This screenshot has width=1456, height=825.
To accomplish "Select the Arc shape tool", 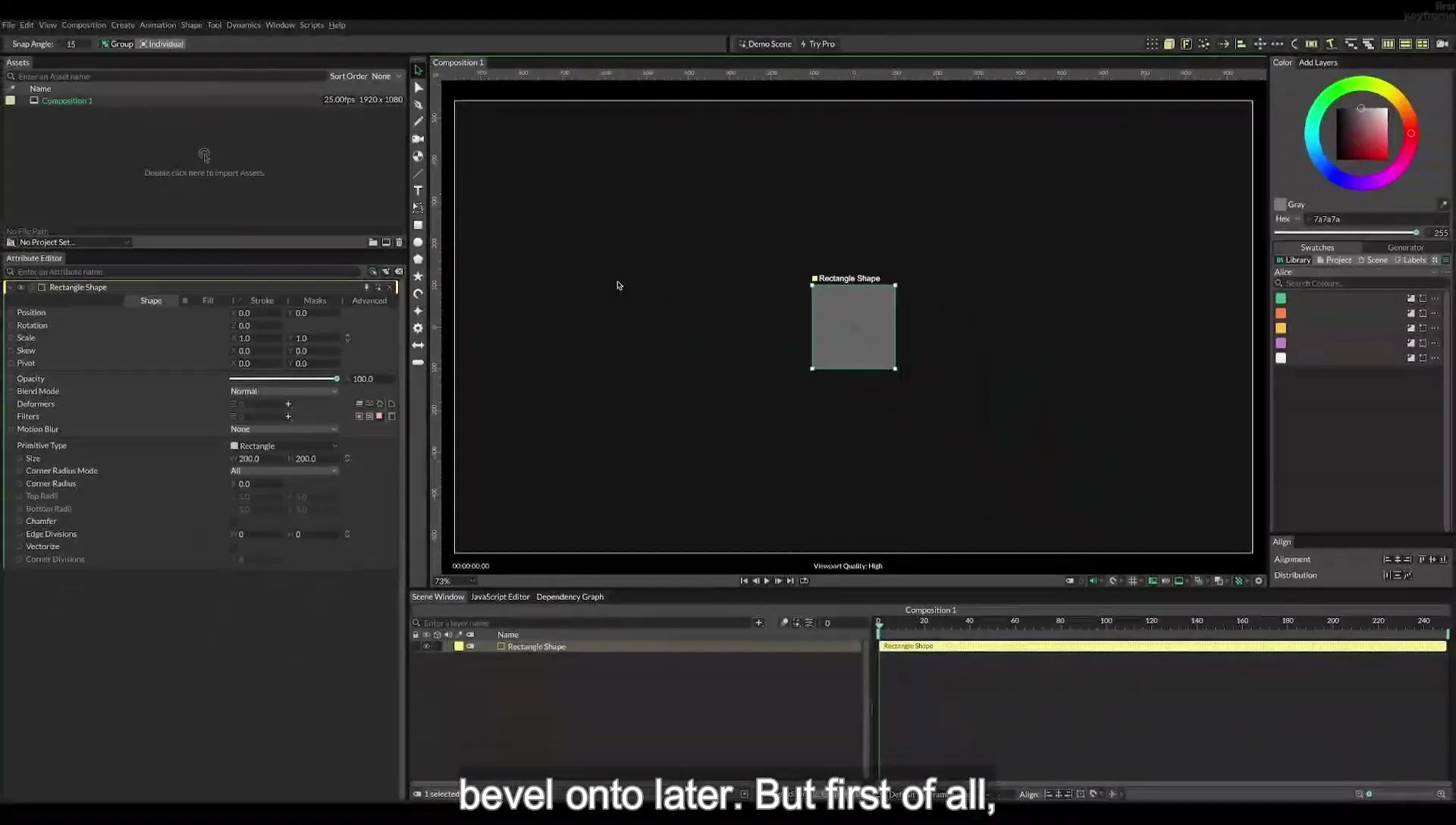I will [x=418, y=293].
